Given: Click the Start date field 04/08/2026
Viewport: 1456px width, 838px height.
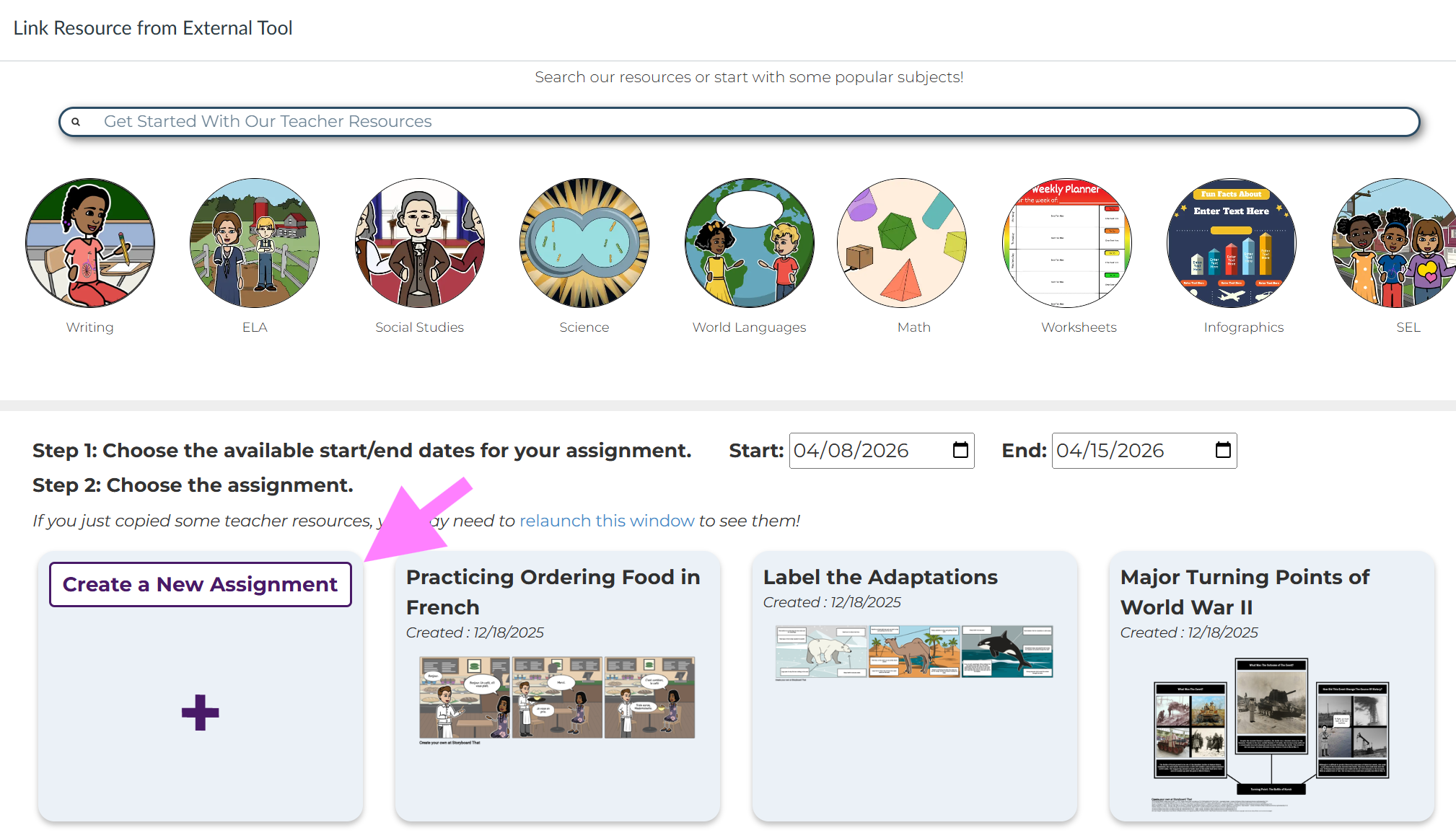Looking at the screenshot, I should 851,451.
